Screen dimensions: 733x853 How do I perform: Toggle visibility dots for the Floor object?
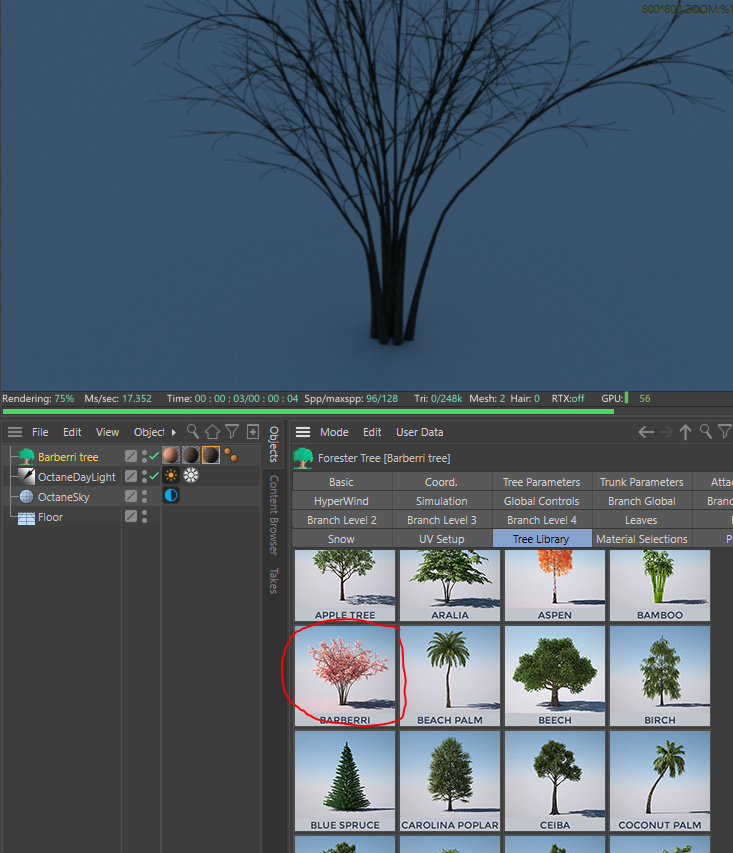click(x=145, y=517)
